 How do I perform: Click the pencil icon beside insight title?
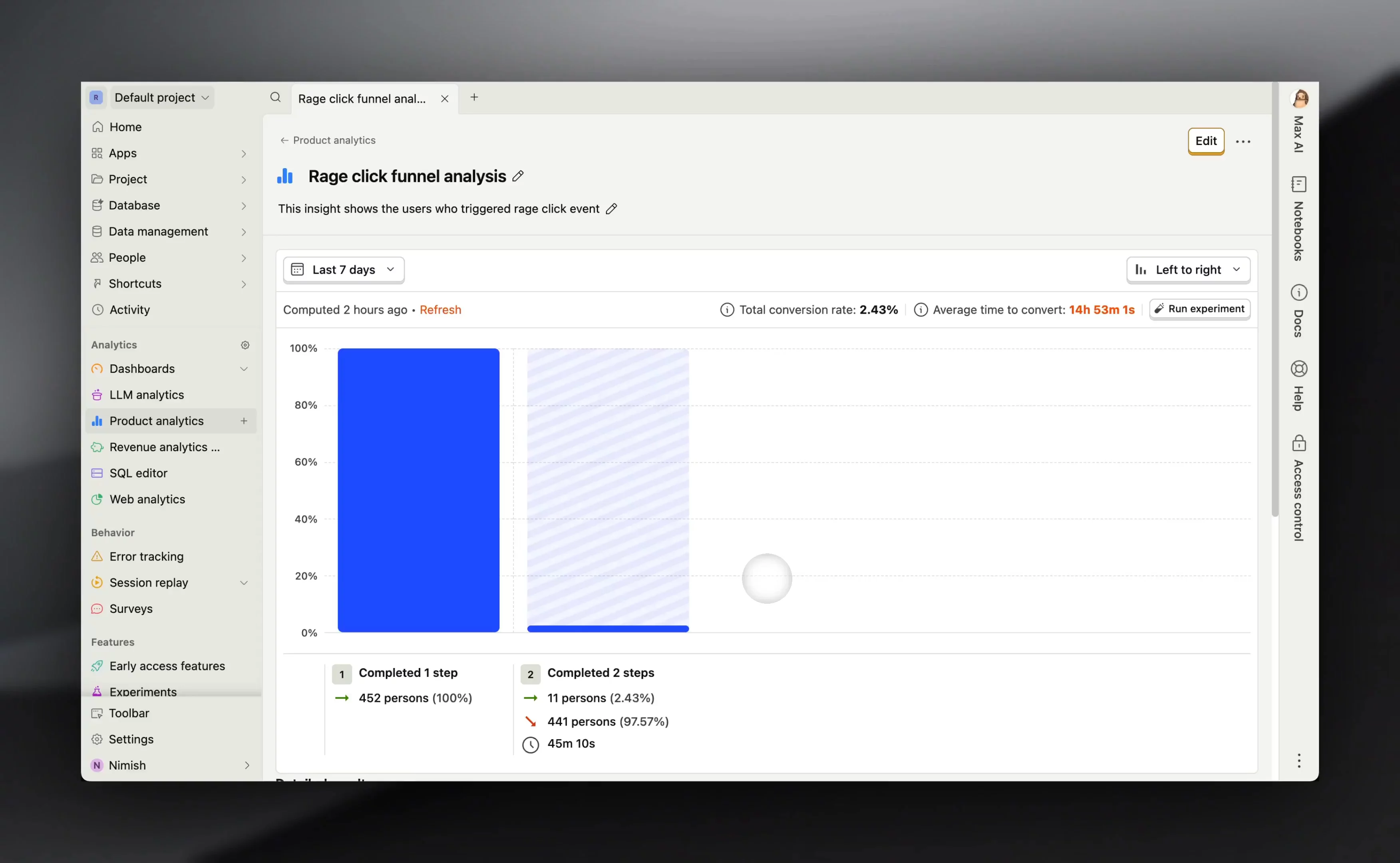(518, 176)
